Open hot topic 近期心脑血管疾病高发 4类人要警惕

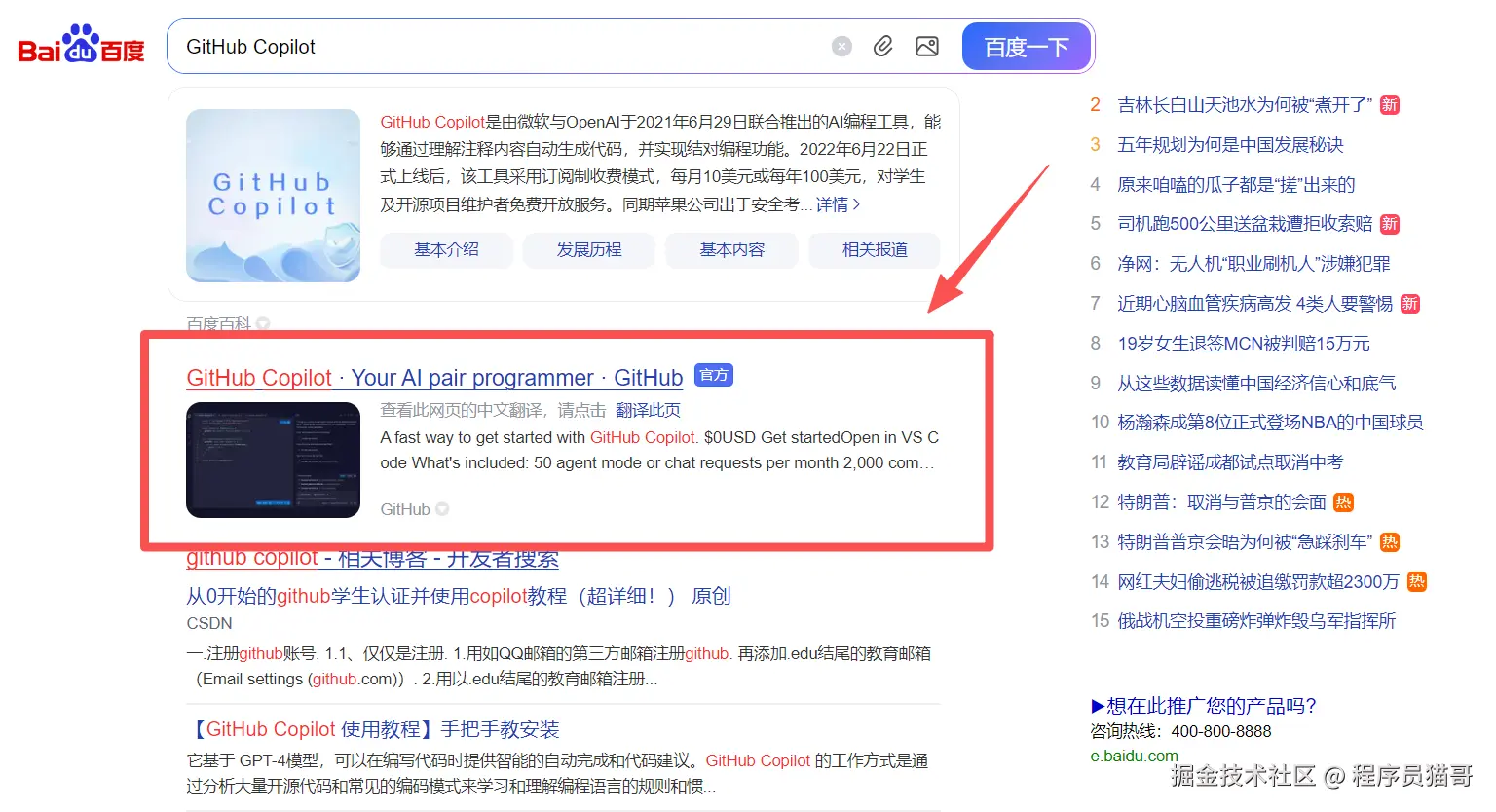(x=1255, y=304)
